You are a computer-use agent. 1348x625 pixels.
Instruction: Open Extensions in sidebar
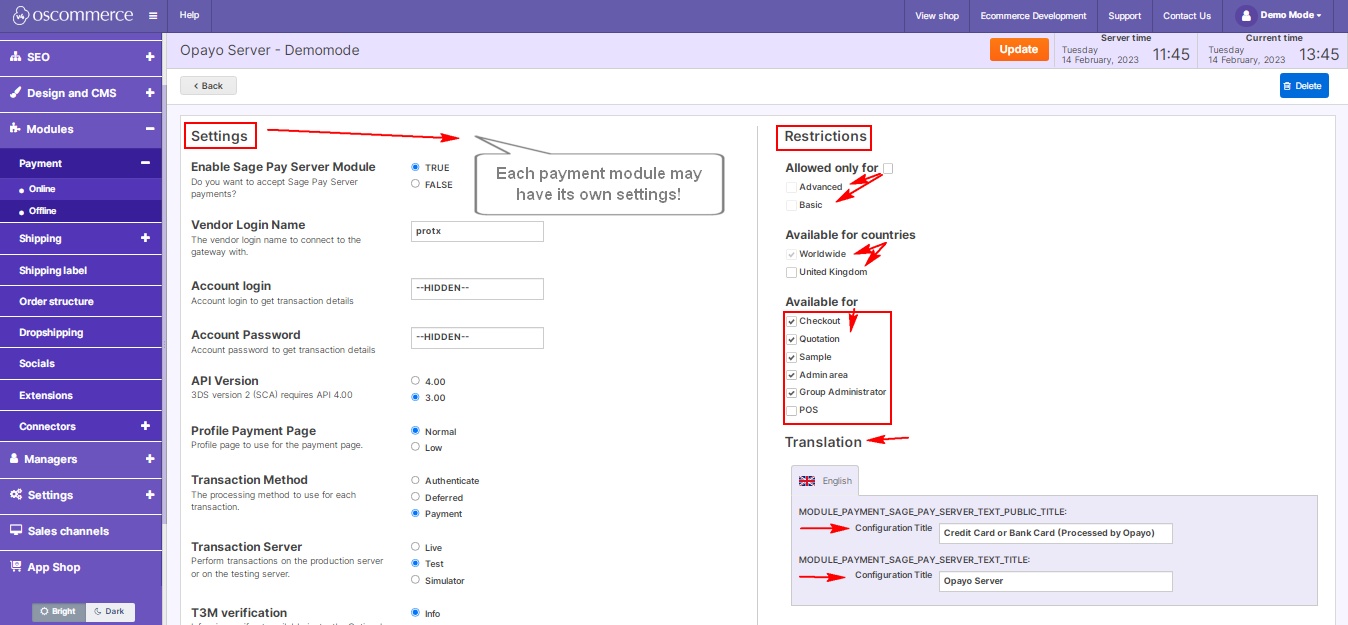click(80, 395)
